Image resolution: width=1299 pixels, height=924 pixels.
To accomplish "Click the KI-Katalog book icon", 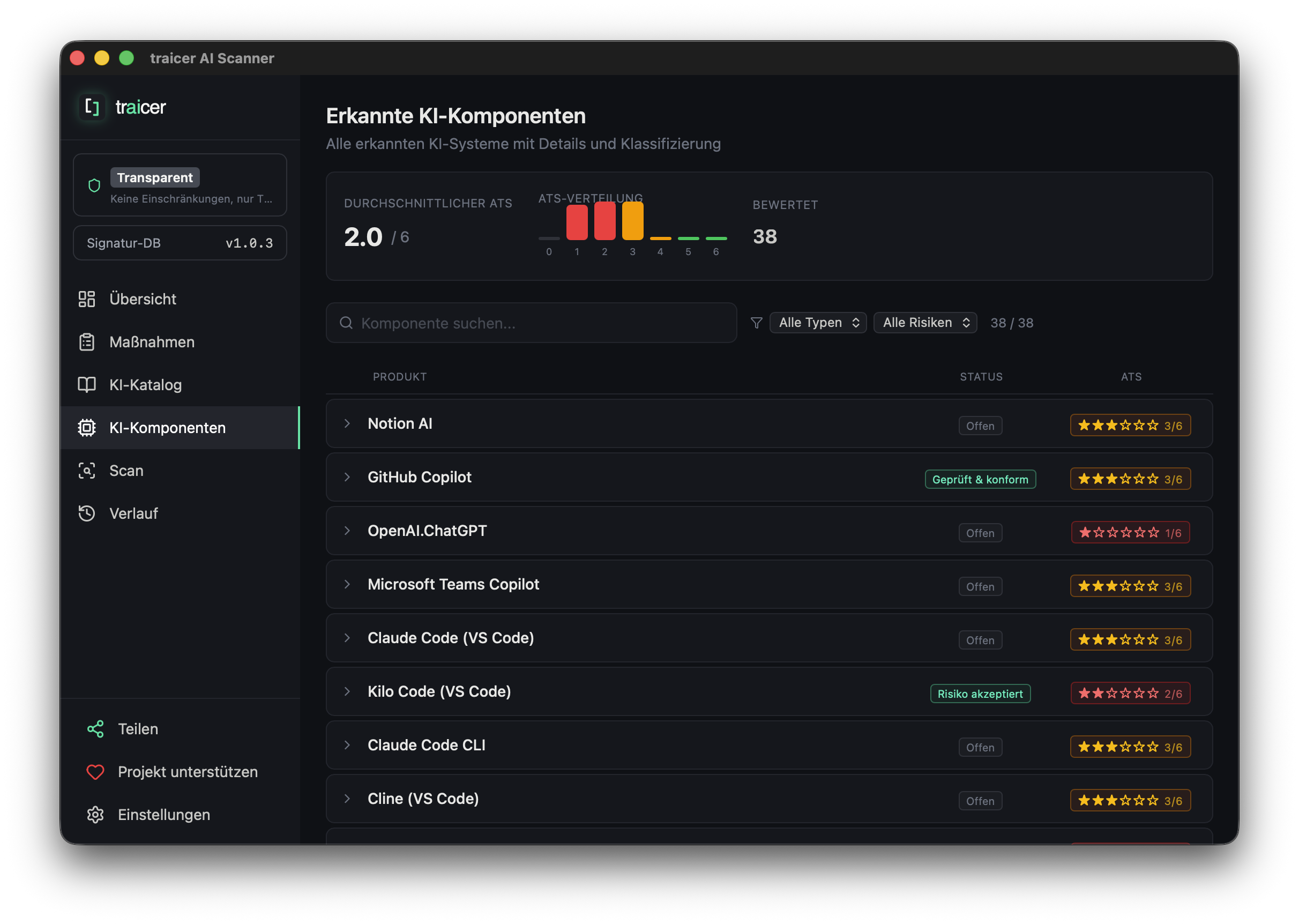I will click(86, 385).
